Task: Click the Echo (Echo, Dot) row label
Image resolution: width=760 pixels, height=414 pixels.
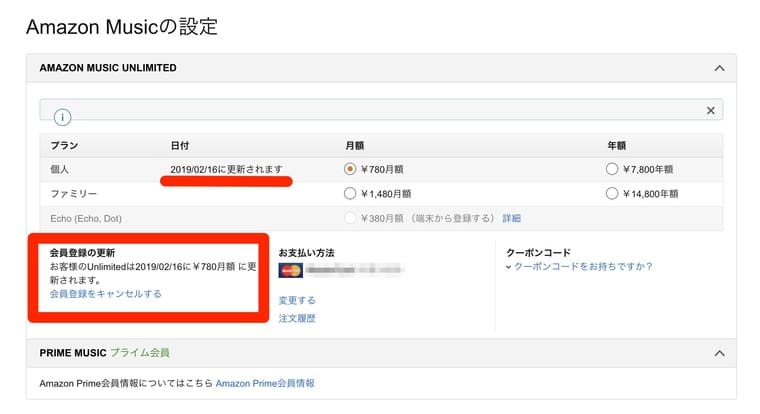Action: [x=86, y=219]
